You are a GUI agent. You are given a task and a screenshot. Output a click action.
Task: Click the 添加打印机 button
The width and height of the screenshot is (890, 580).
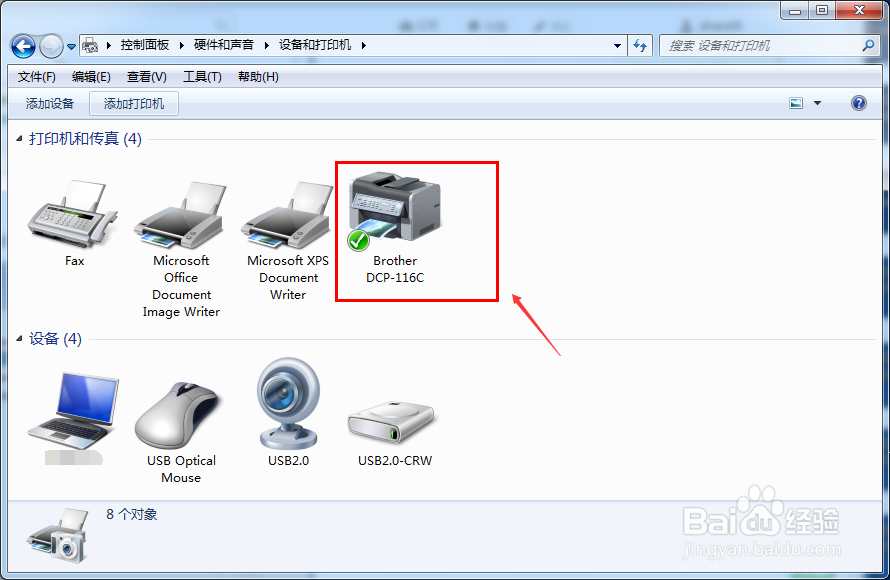[133, 103]
